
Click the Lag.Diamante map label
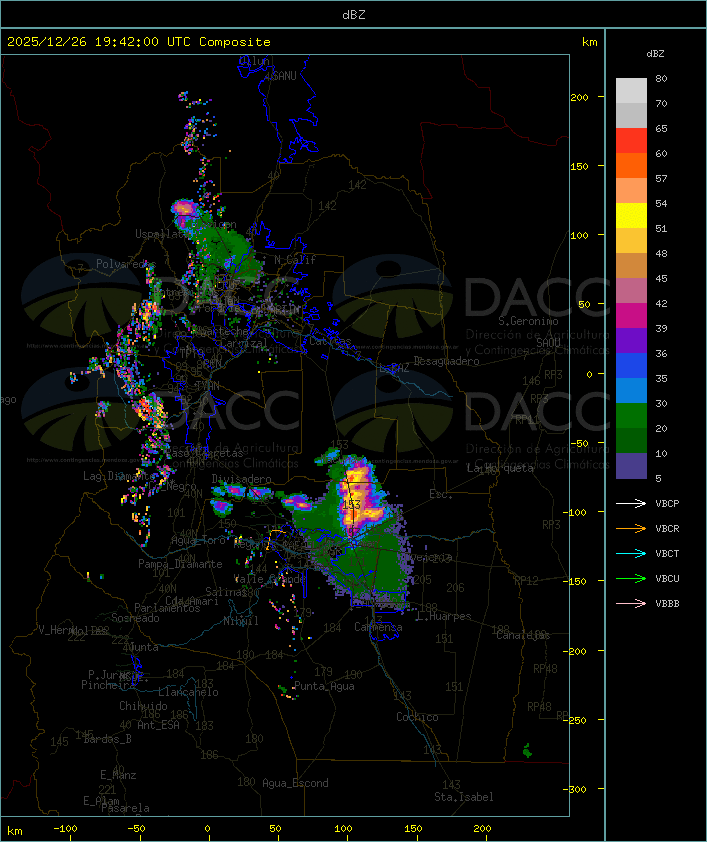coord(119,476)
